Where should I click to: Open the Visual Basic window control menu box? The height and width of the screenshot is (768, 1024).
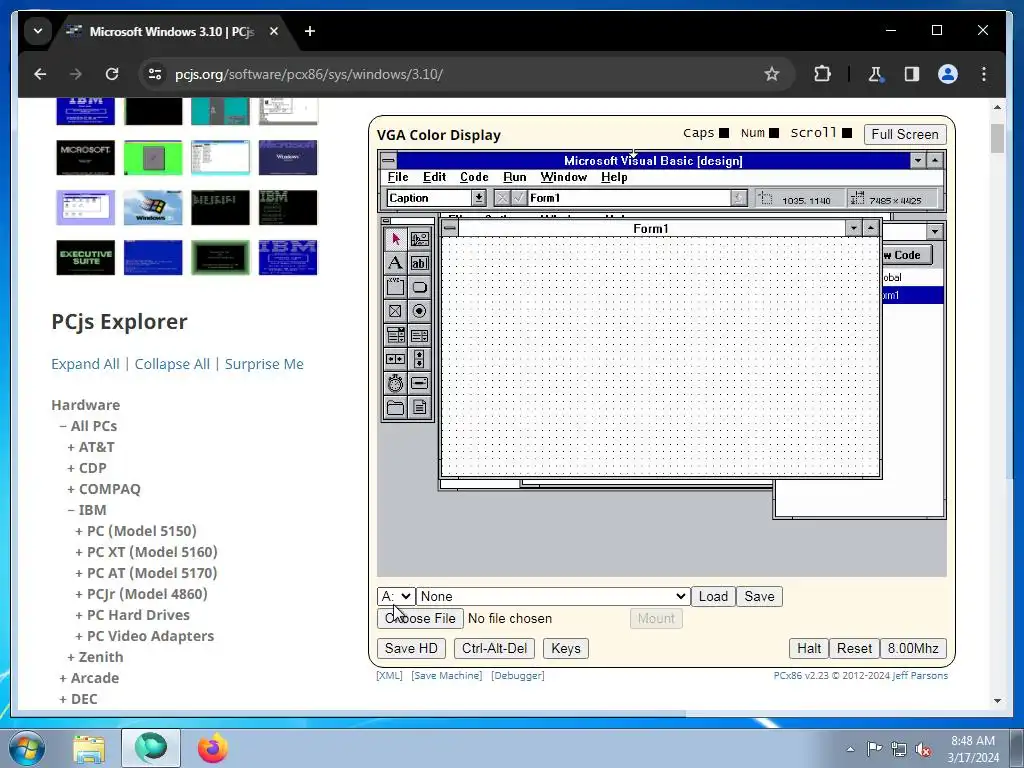click(x=388, y=161)
